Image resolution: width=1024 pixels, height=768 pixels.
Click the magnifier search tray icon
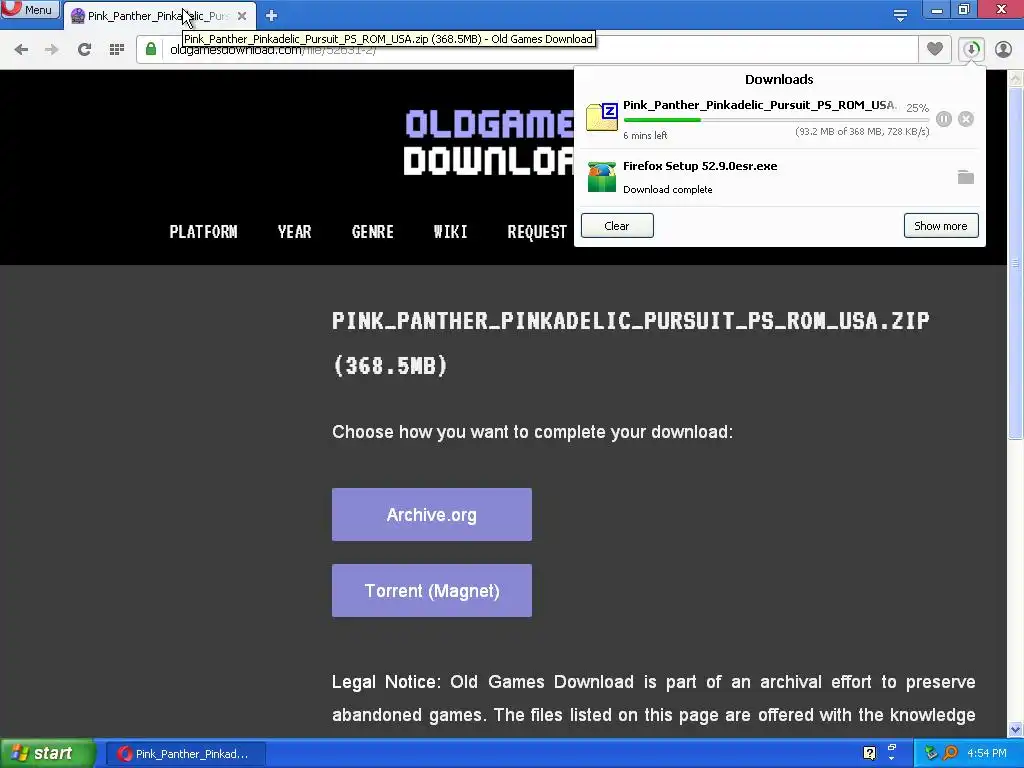click(x=950, y=753)
